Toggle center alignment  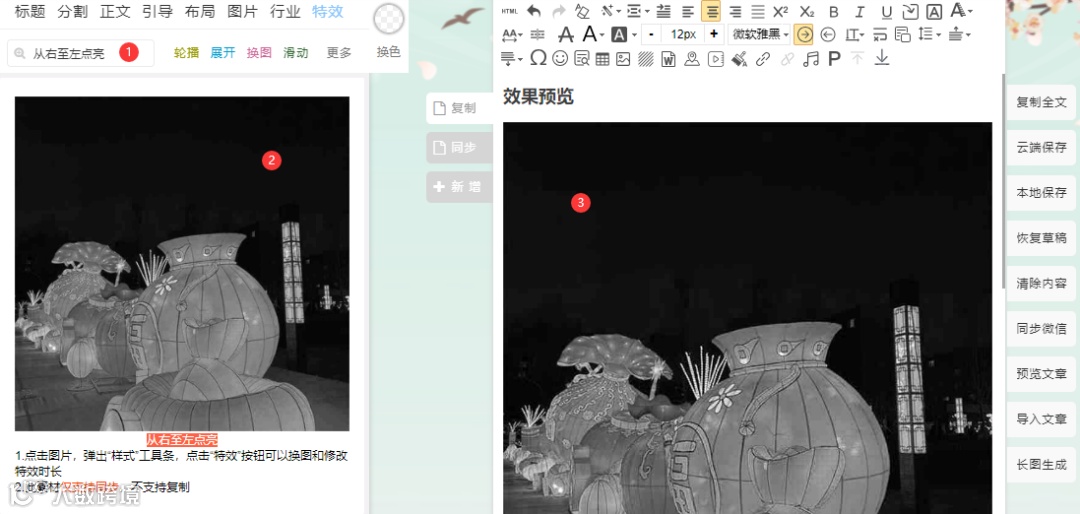click(711, 11)
